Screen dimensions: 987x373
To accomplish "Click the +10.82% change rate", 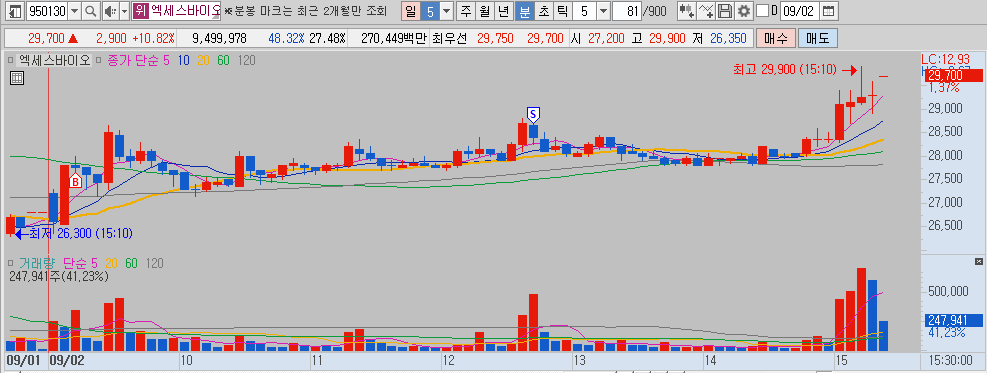I will coord(153,38).
